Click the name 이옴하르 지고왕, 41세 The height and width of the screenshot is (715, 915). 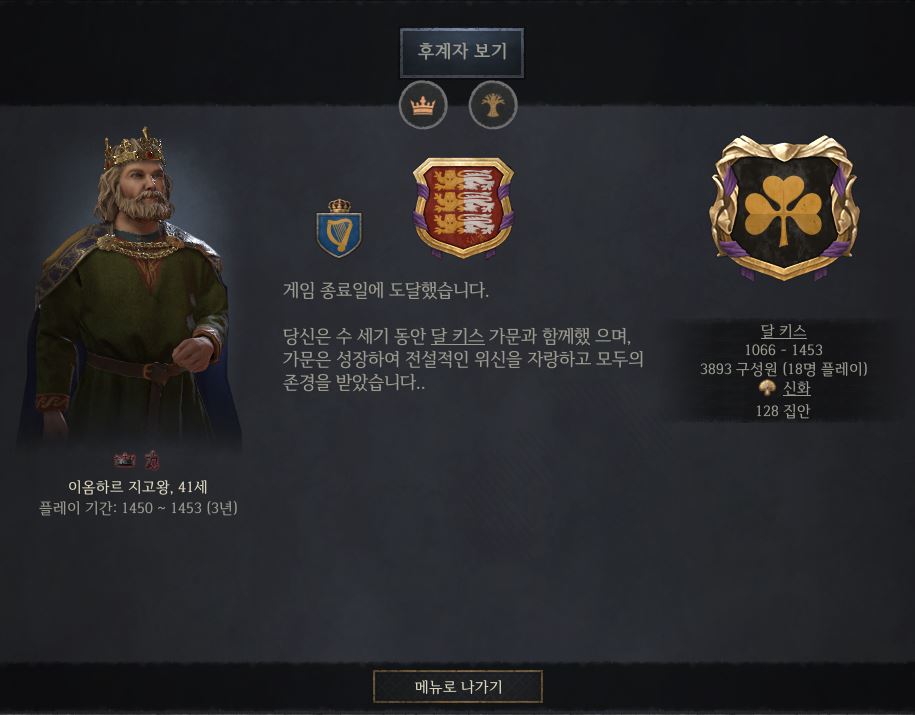(138, 487)
